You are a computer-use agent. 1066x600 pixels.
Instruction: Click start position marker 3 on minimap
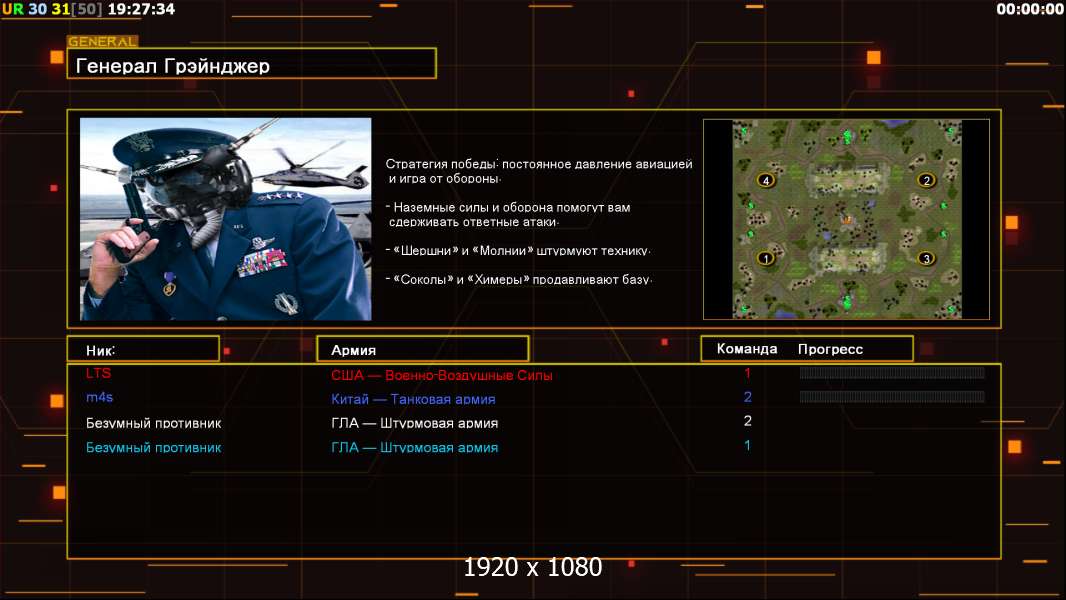pyautogui.click(x=926, y=258)
